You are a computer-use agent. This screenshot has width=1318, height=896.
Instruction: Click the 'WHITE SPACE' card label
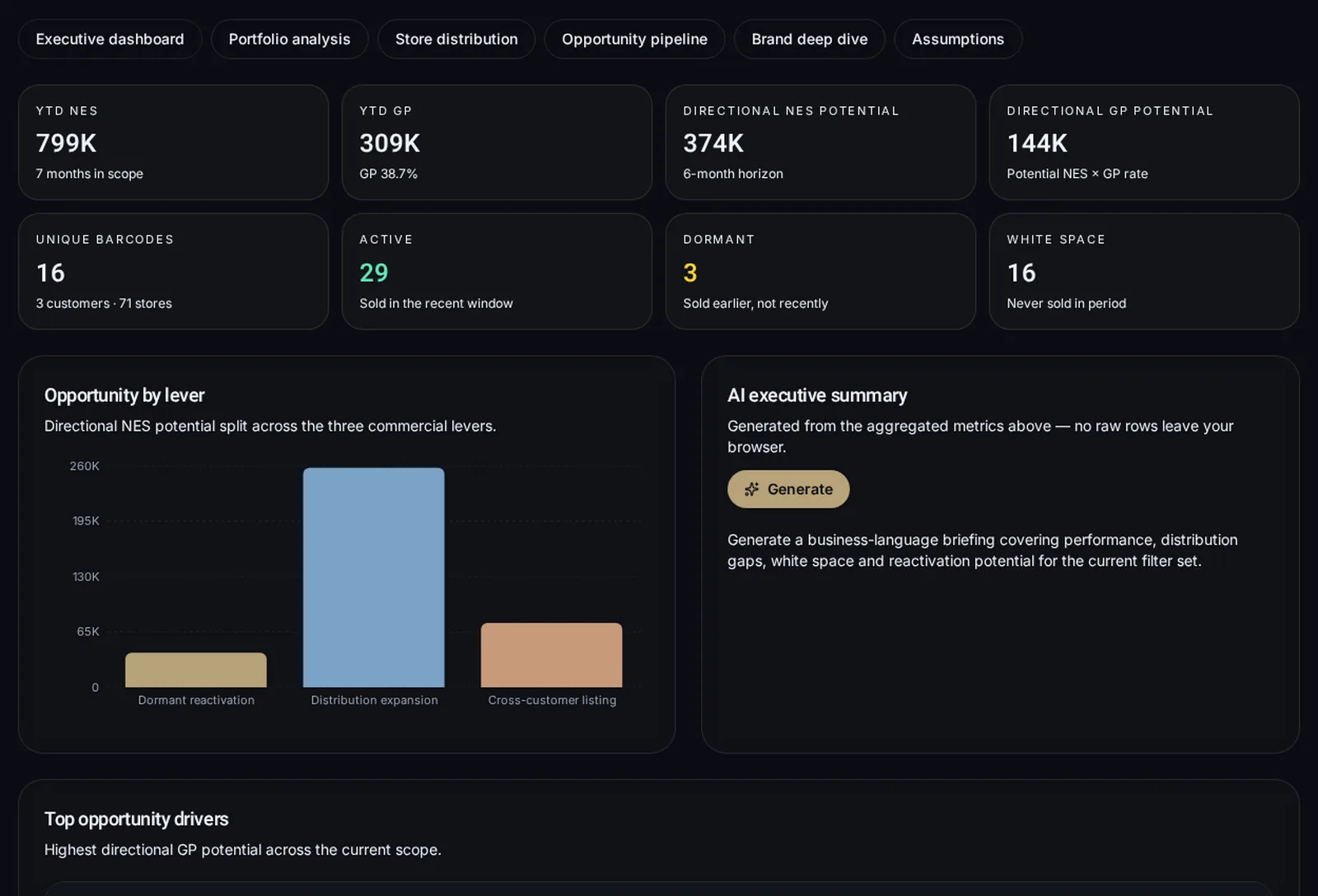(1056, 240)
